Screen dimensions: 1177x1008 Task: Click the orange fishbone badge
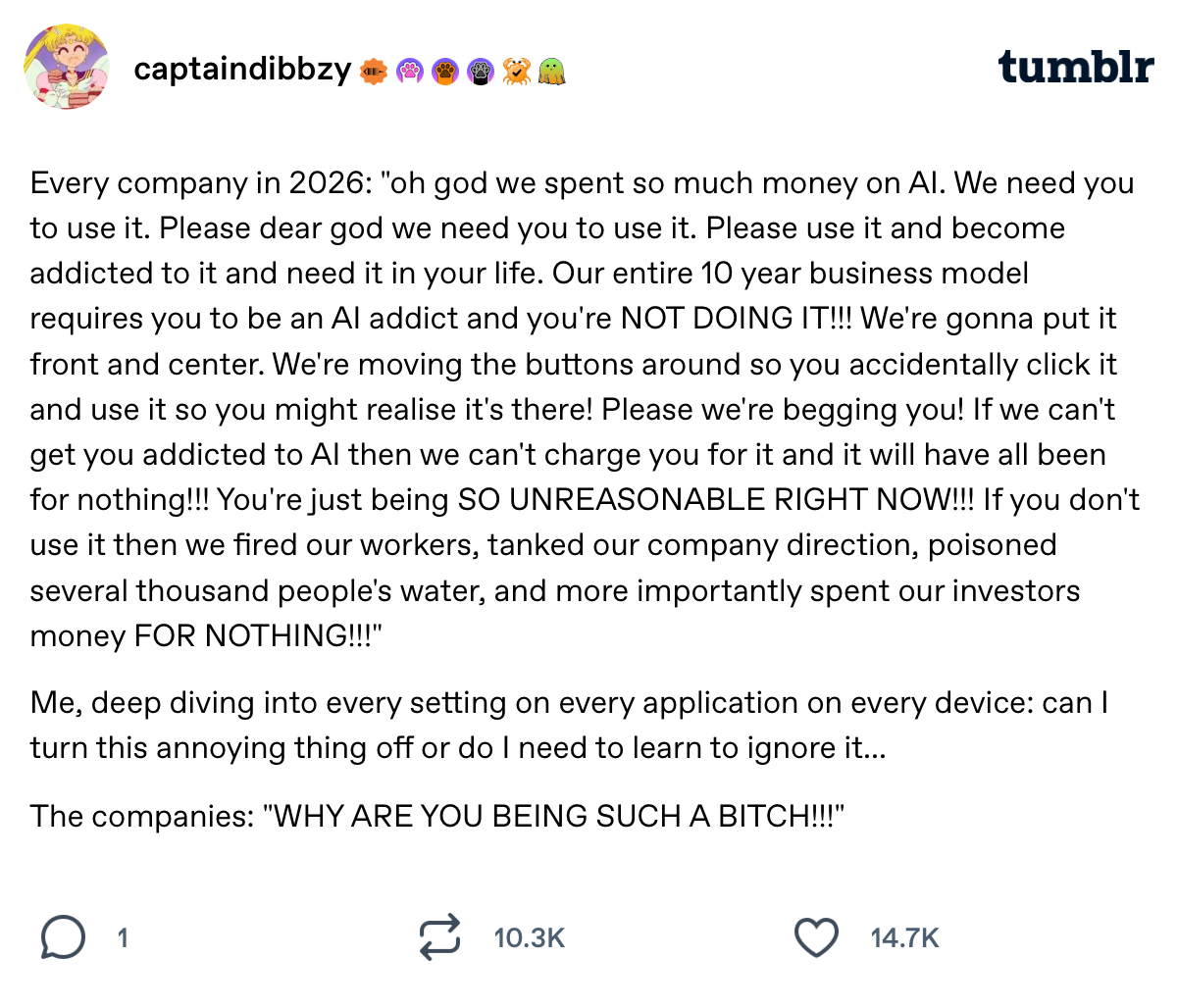pos(374,72)
